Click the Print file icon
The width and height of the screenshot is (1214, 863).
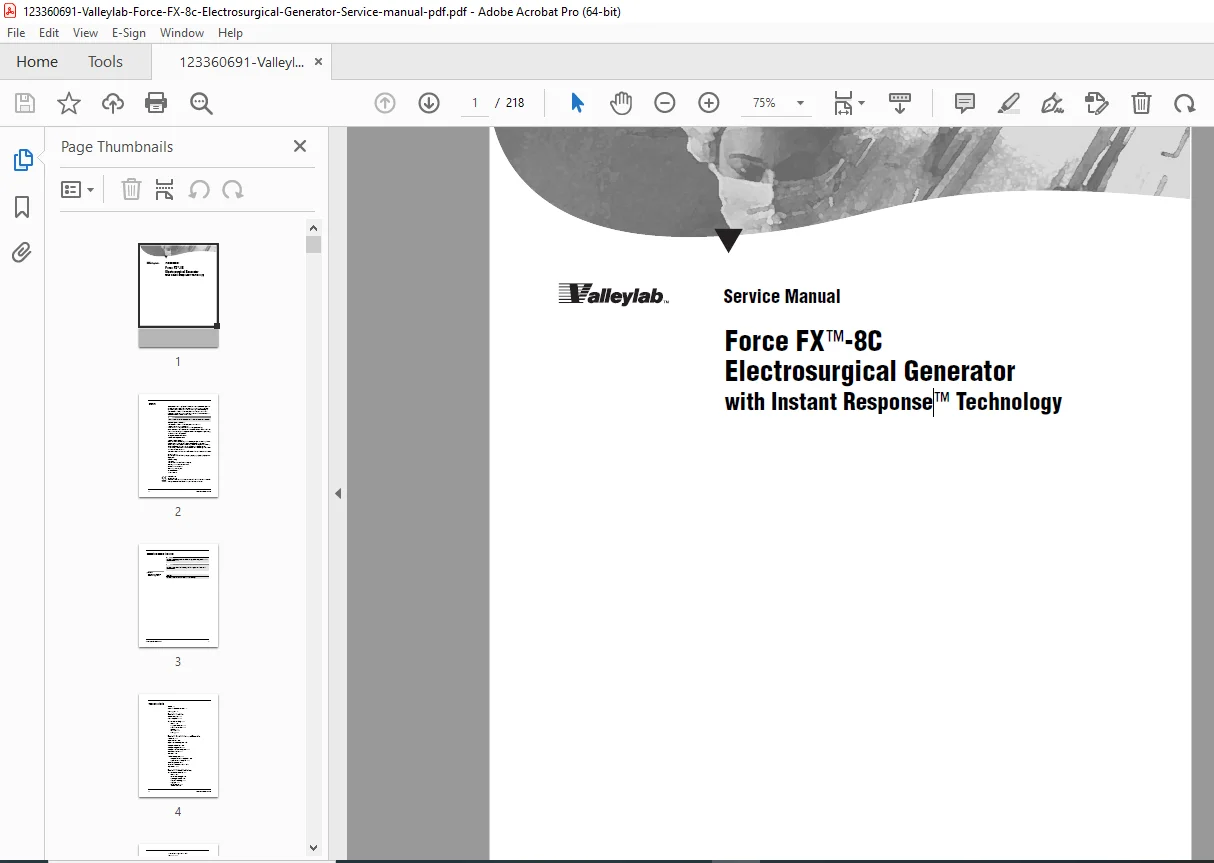156,103
